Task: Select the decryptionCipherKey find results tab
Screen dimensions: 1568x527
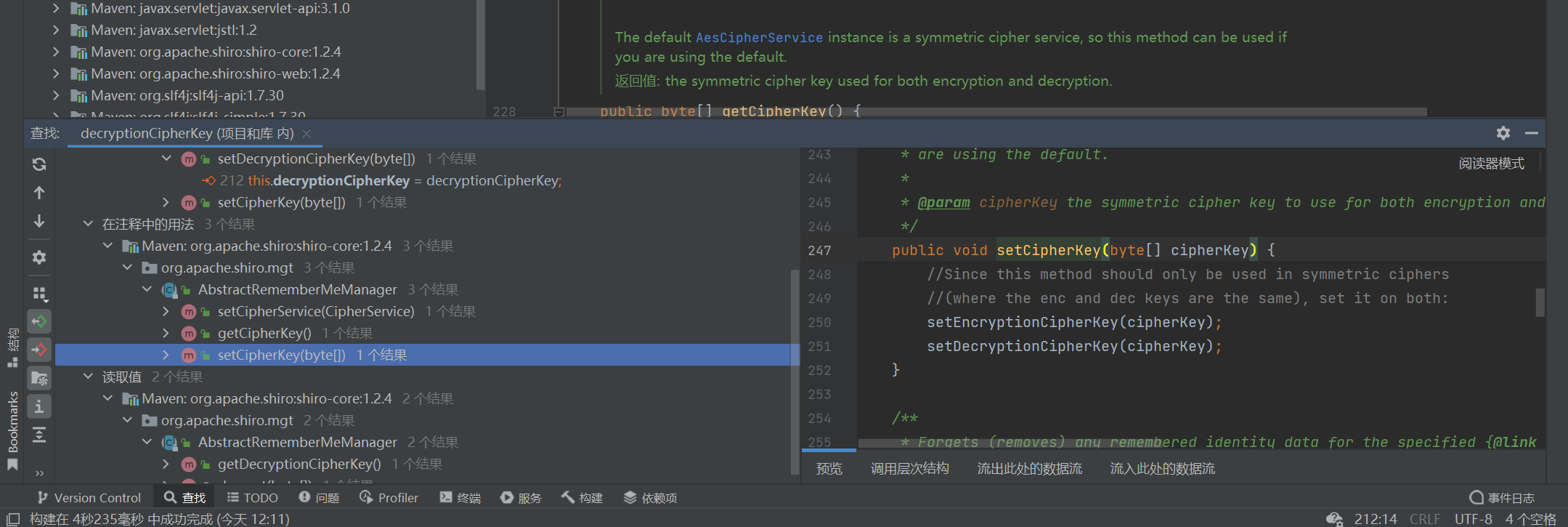Action: (x=187, y=134)
